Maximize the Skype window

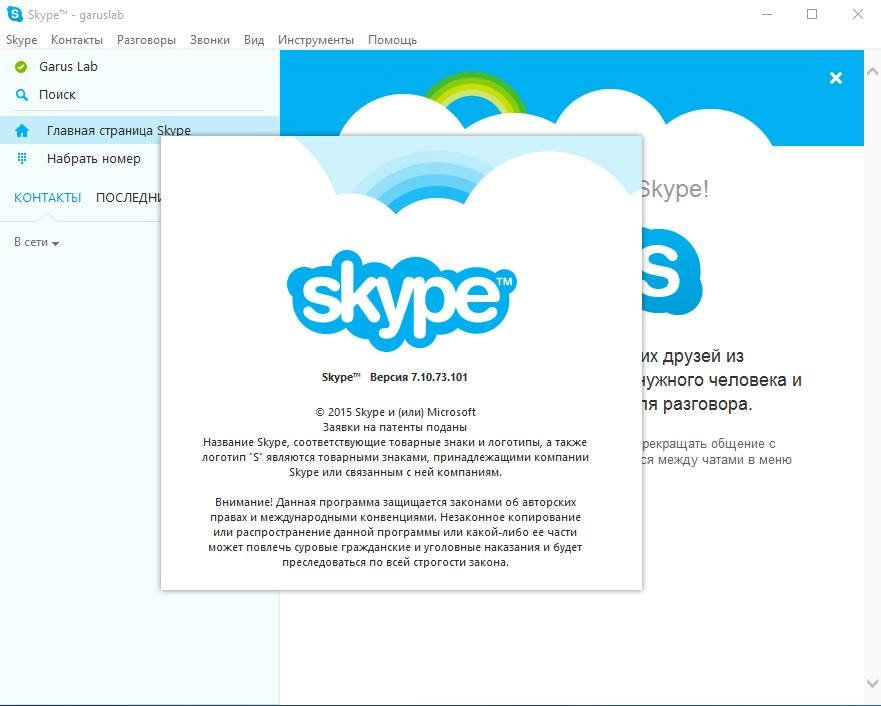[x=812, y=14]
